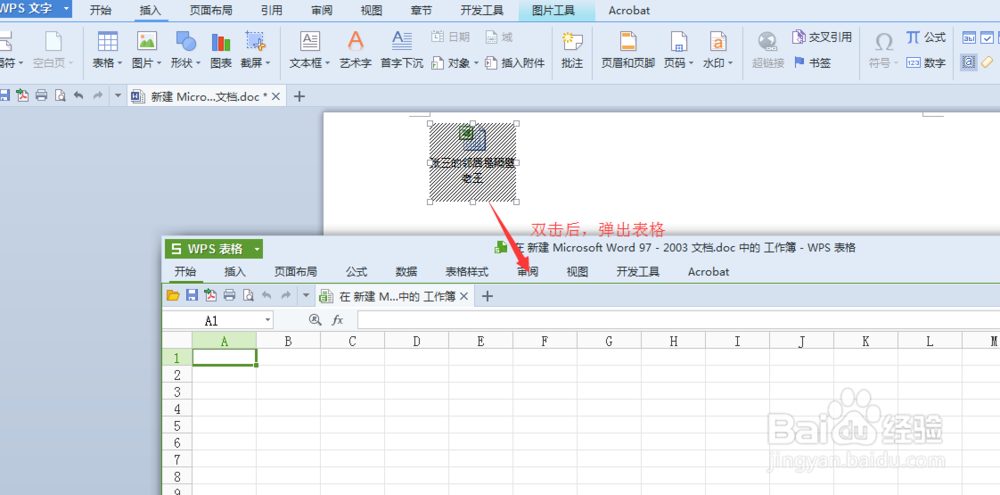Screen dimensions: 1000x495
Task: Open WPS 表格 quick access toolbar dropdown
Action: click(x=306, y=295)
